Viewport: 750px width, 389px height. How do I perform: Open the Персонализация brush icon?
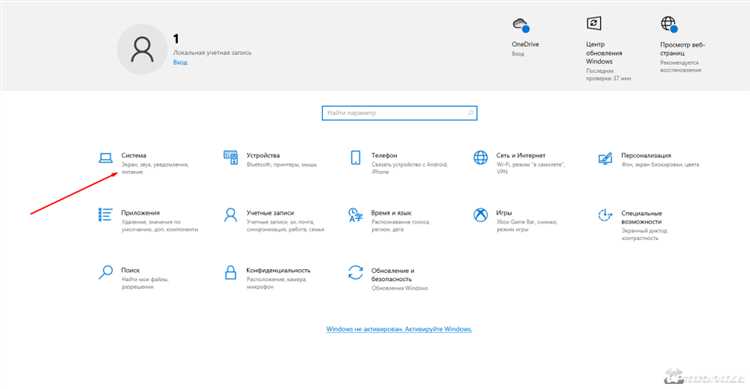coord(605,158)
